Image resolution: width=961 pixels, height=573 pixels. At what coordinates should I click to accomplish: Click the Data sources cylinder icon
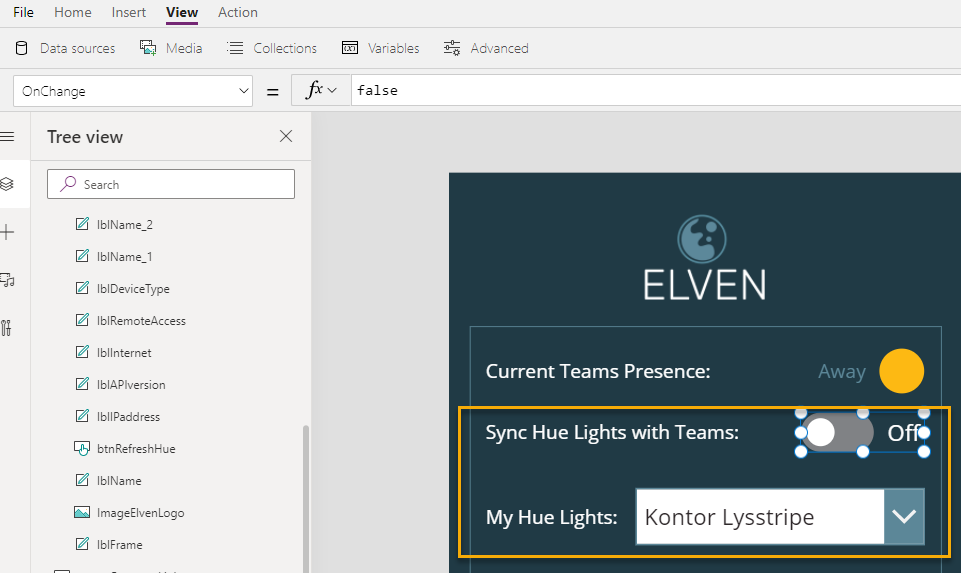pyautogui.click(x=21, y=48)
